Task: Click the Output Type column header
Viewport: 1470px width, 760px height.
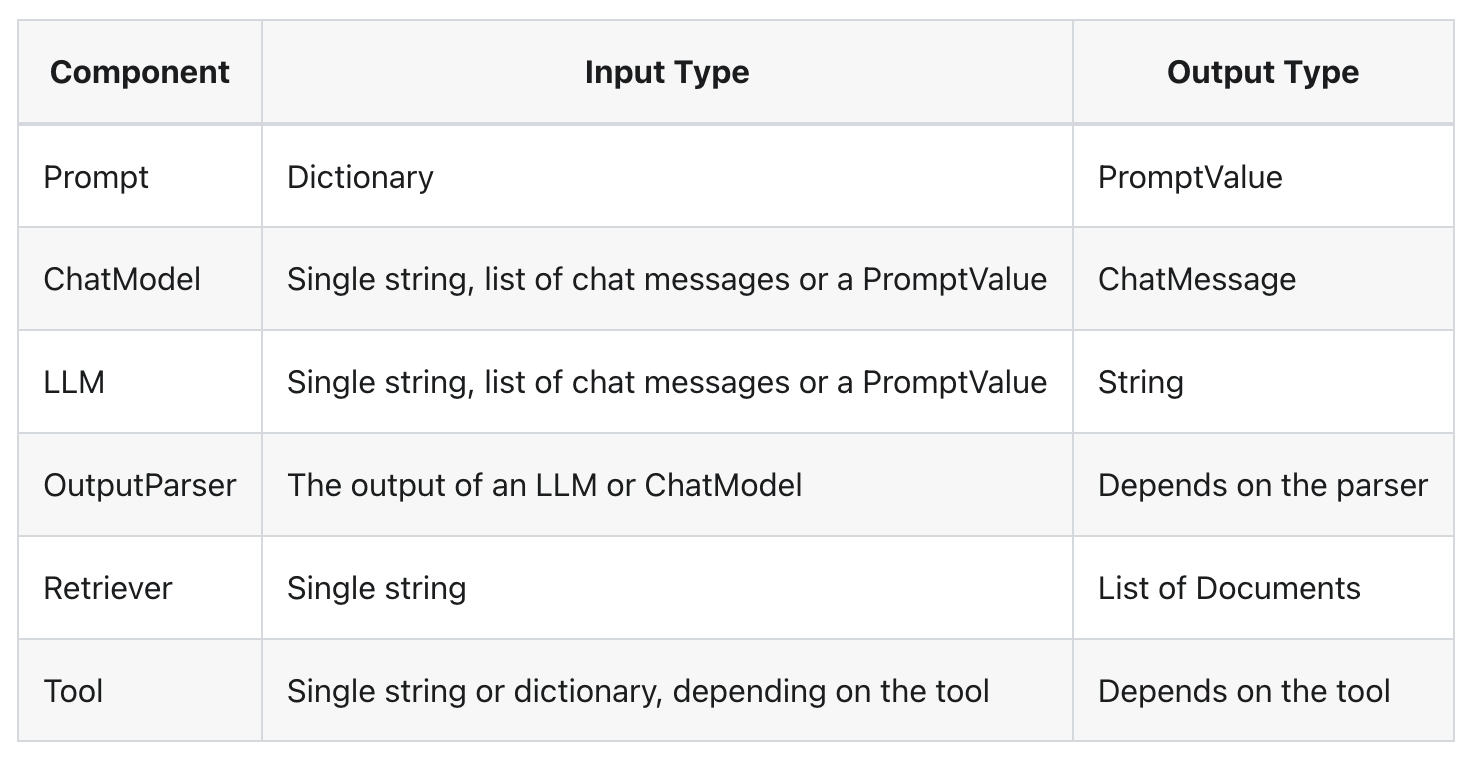Action: pyautogui.click(x=1262, y=73)
